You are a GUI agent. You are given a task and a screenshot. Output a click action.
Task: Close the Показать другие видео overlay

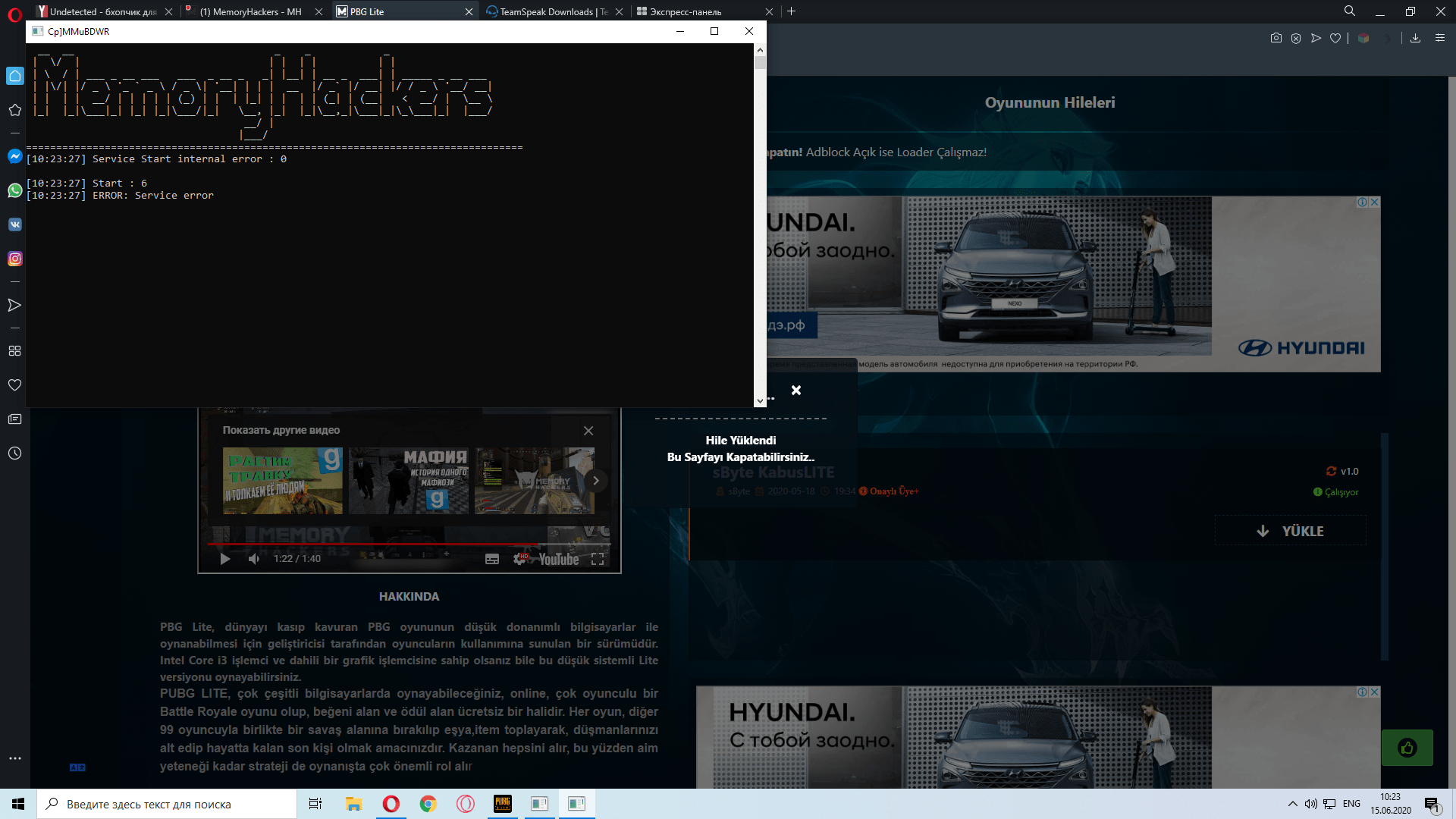click(x=588, y=431)
